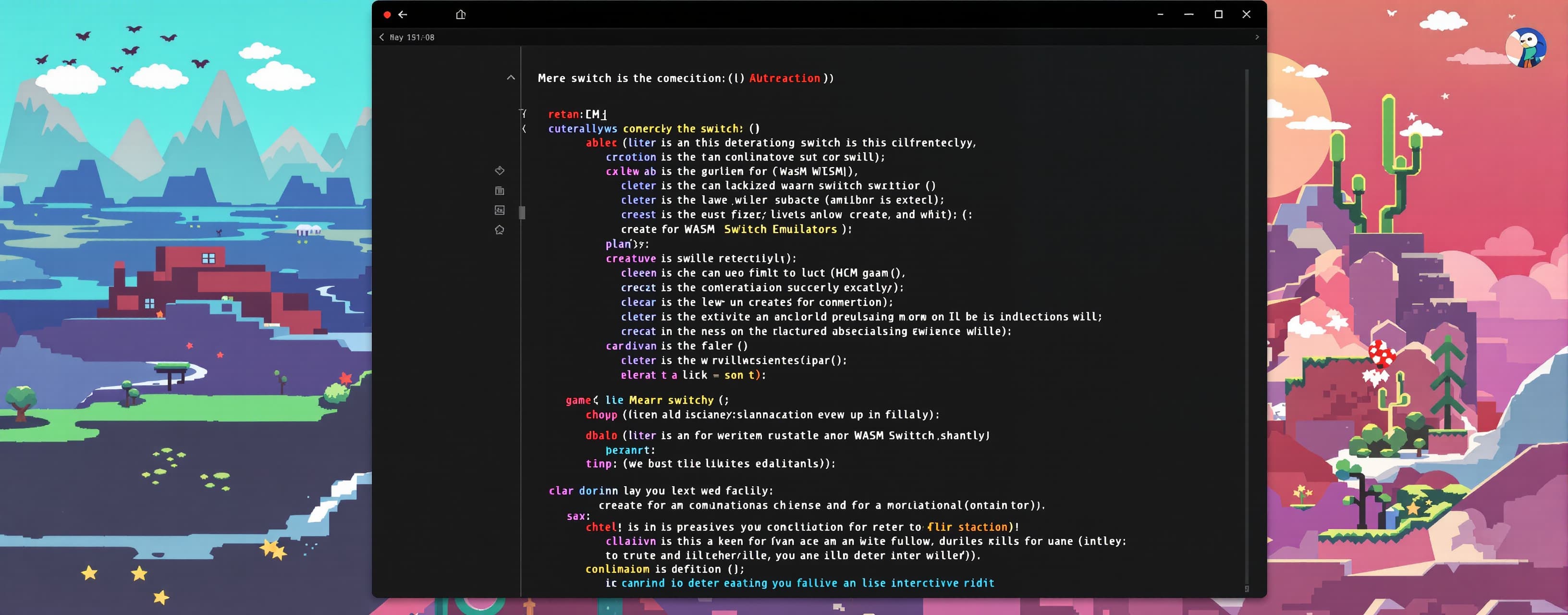
Task: Click the small icon at the scrollbar bottom
Action: coord(1247,589)
